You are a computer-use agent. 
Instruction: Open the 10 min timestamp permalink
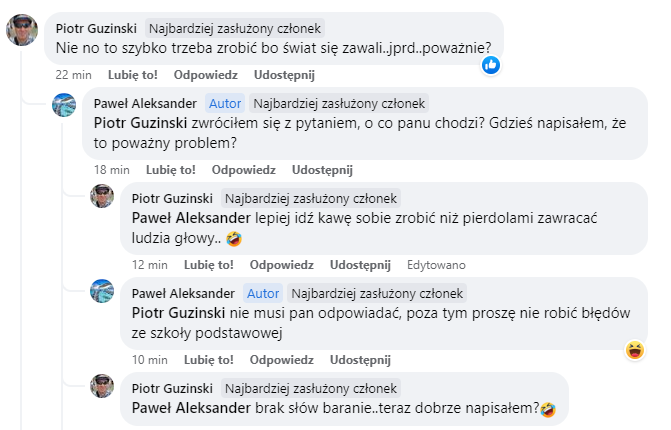point(150,359)
